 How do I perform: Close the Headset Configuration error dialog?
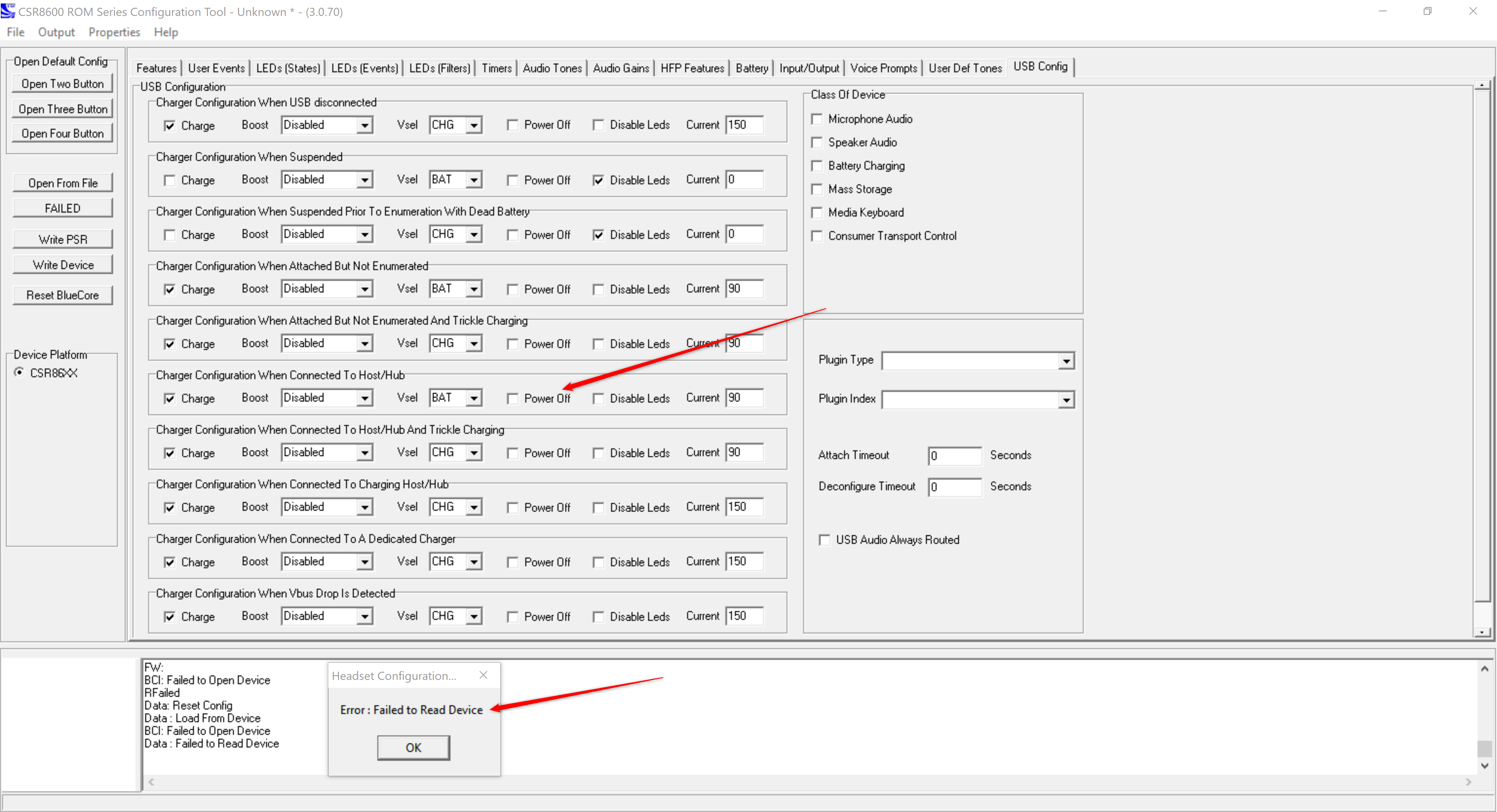483,675
